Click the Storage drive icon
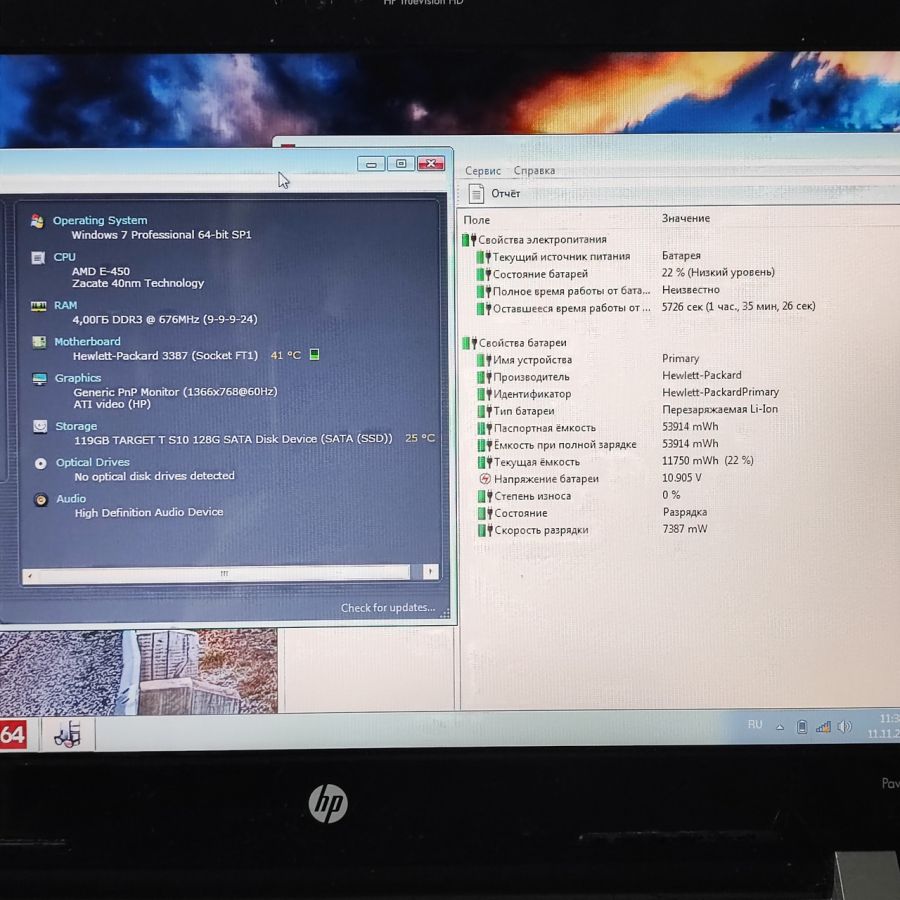 40,426
